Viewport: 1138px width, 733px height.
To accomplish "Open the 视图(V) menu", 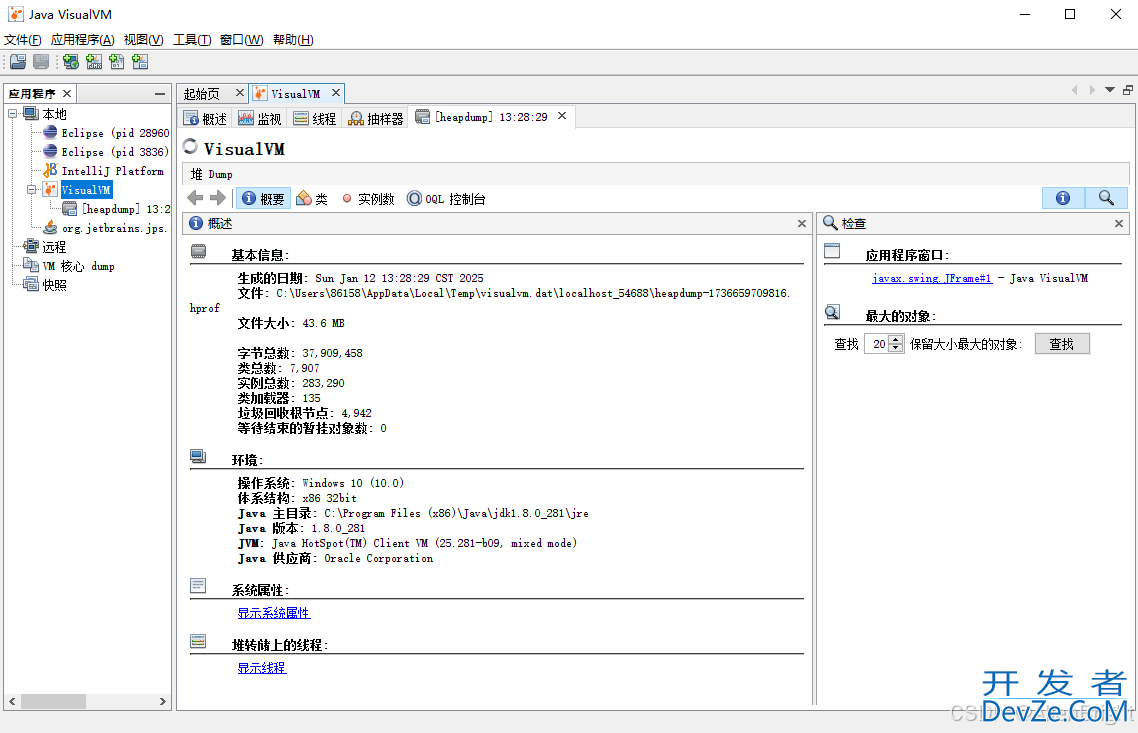I will pos(143,39).
